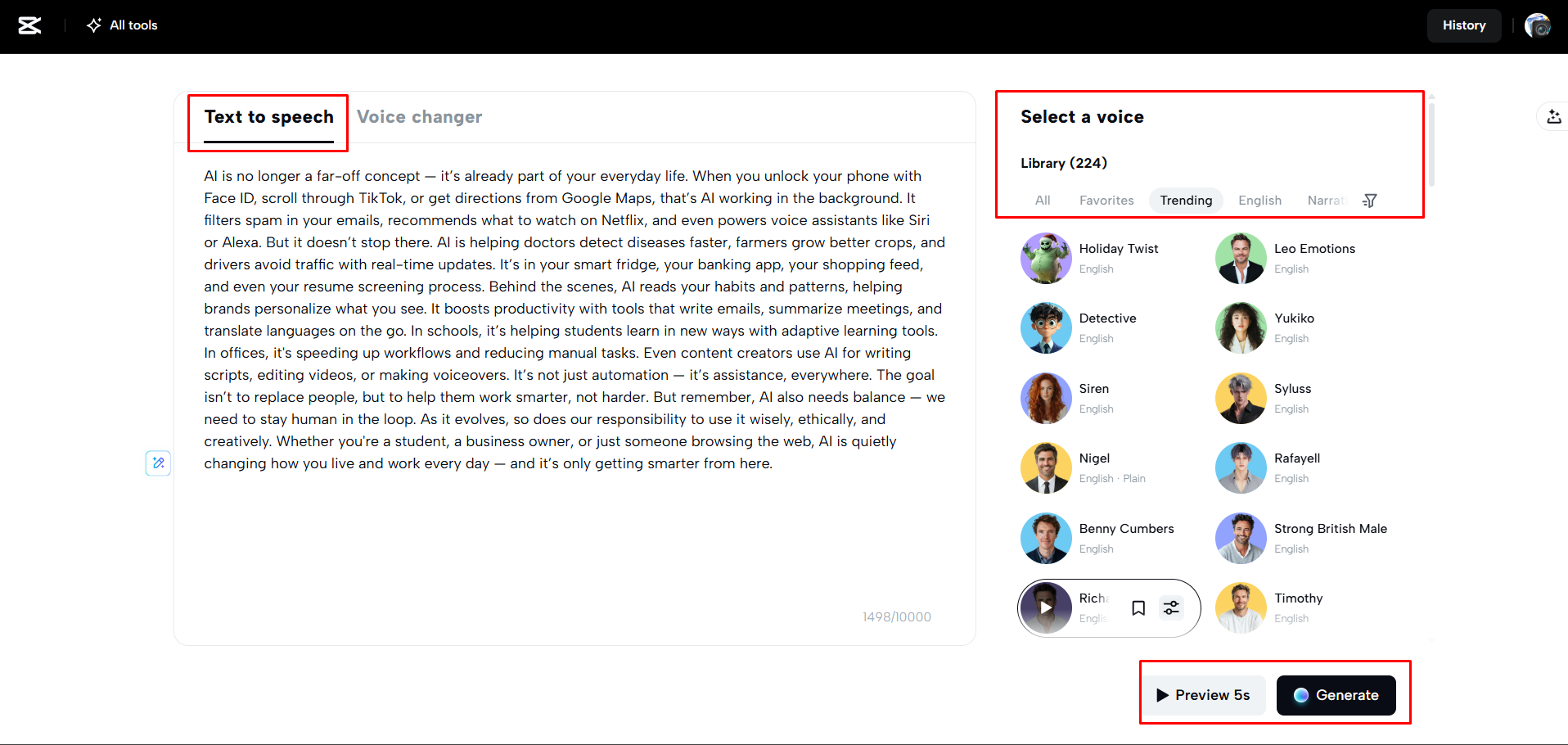
Task: Switch to the Voice changer tab
Action: [419, 117]
